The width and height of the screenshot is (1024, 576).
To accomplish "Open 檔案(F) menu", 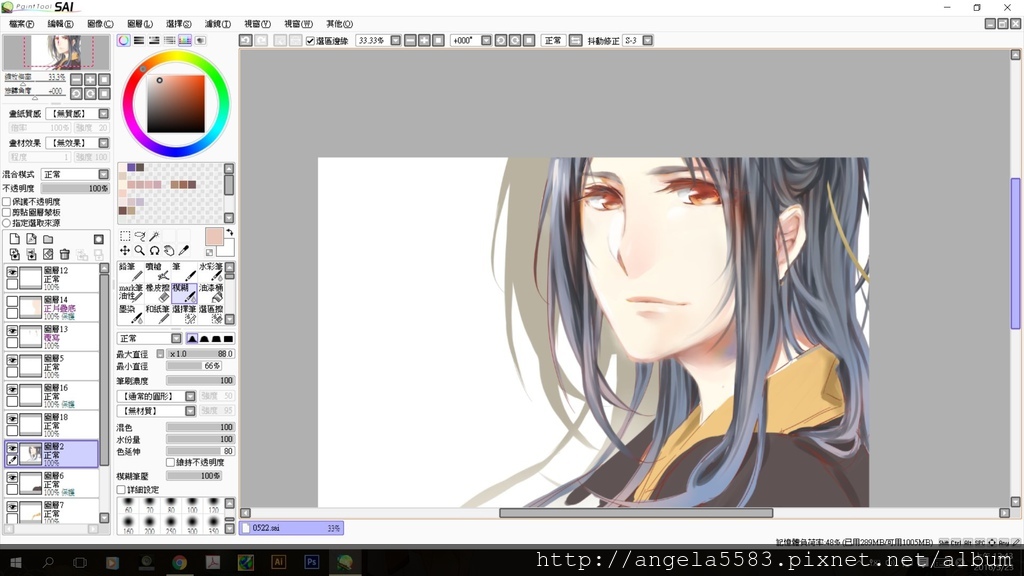I will (x=22, y=24).
